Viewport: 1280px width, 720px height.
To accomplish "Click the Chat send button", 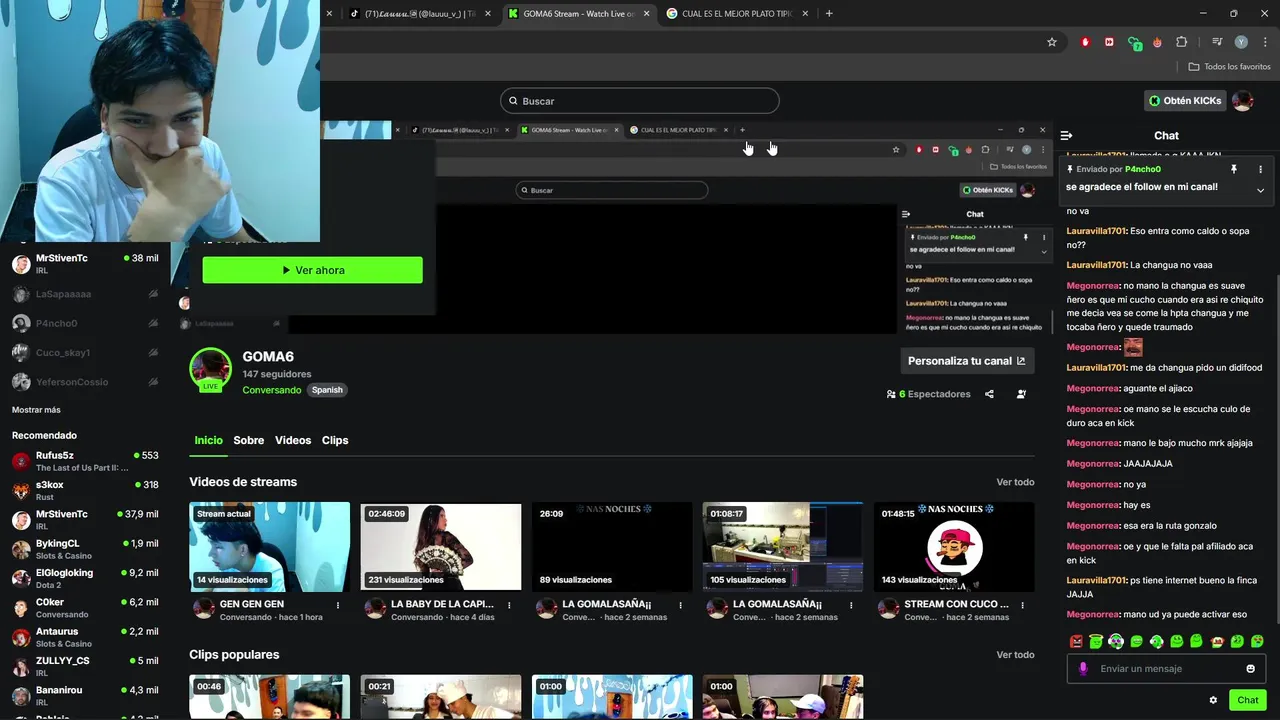I will click(x=1247, y=700).
